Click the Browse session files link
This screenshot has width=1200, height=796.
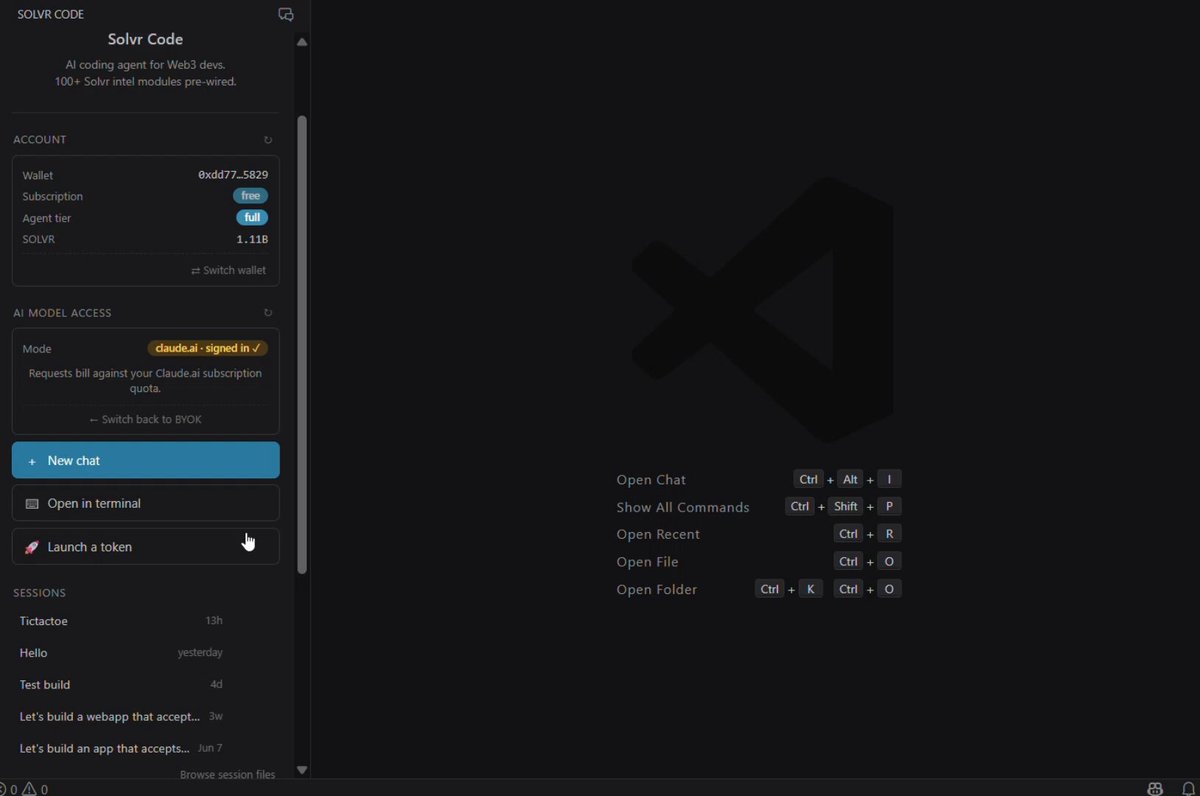227,774
